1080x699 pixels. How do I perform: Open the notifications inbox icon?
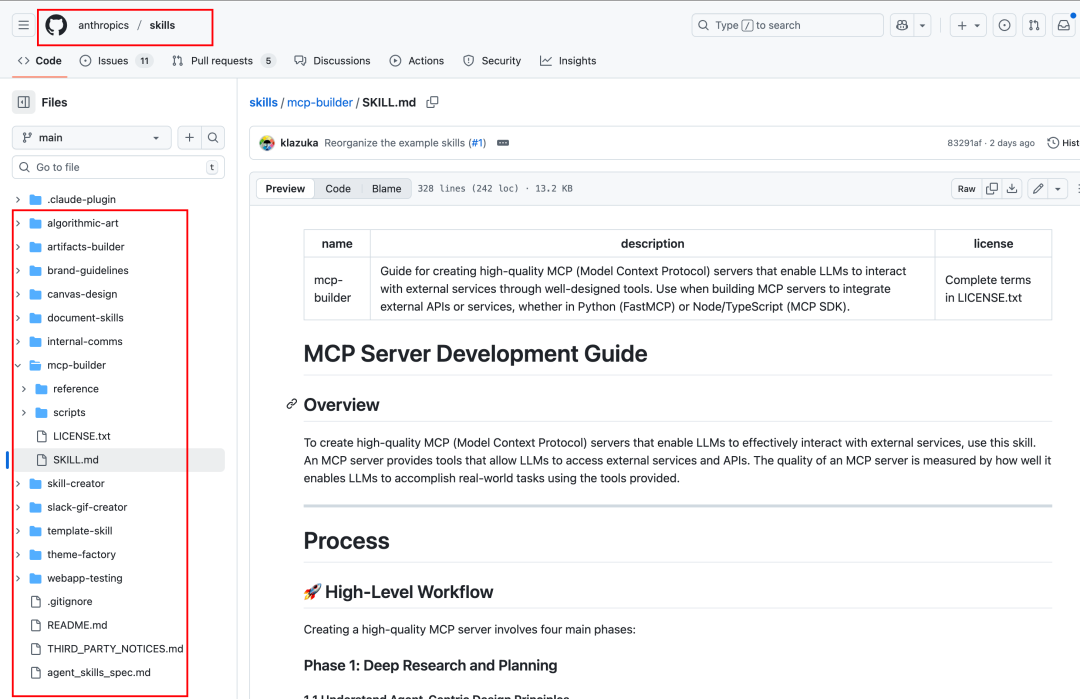coord(1064,25)
